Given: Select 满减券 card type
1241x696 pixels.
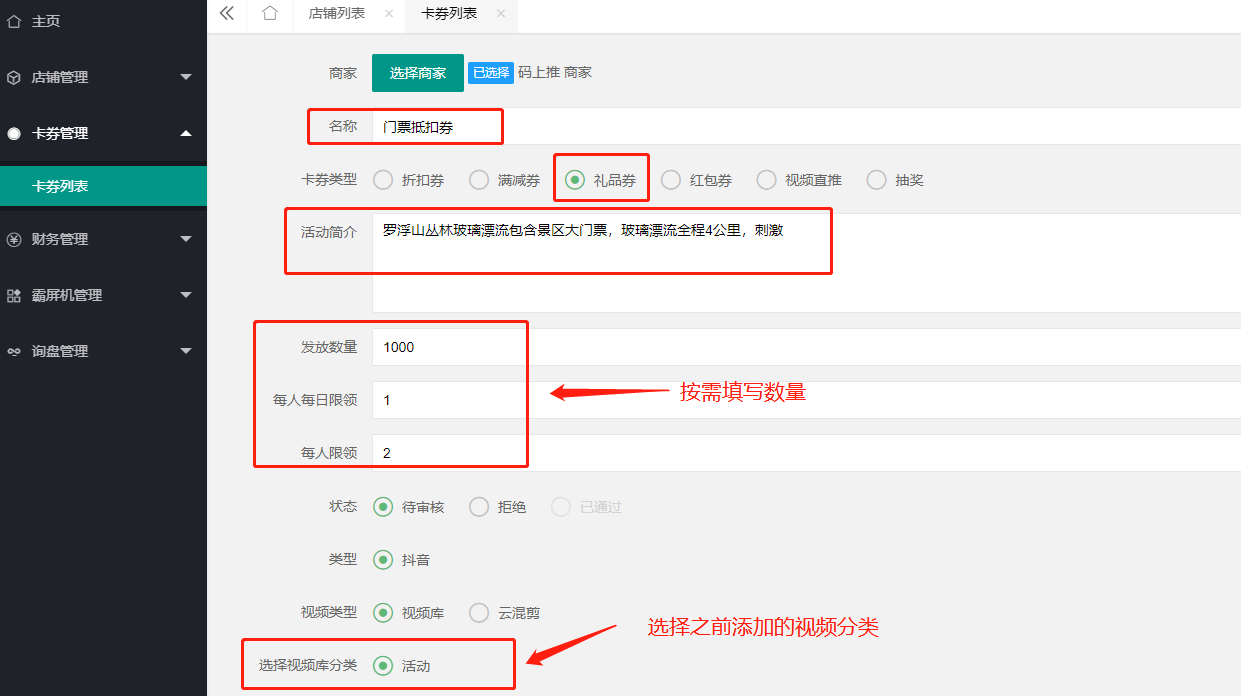Looking at the screenshot, I should click(505, 180).
